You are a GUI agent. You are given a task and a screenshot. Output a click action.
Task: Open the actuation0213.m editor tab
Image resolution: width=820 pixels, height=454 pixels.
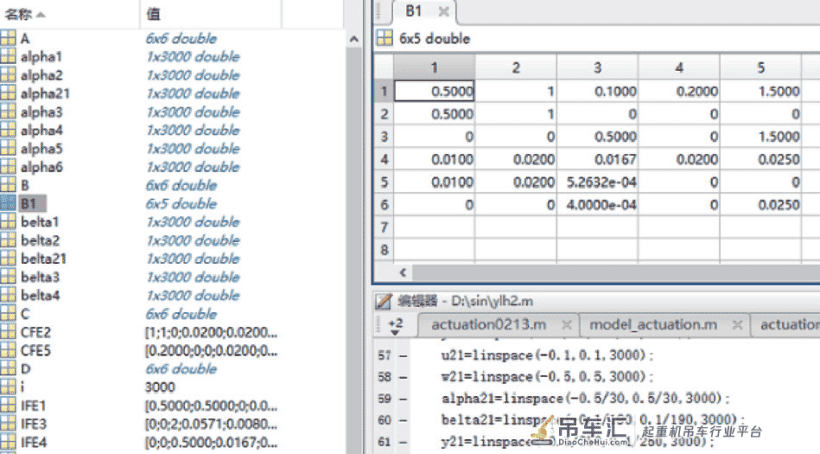click(x=488, y=325)
